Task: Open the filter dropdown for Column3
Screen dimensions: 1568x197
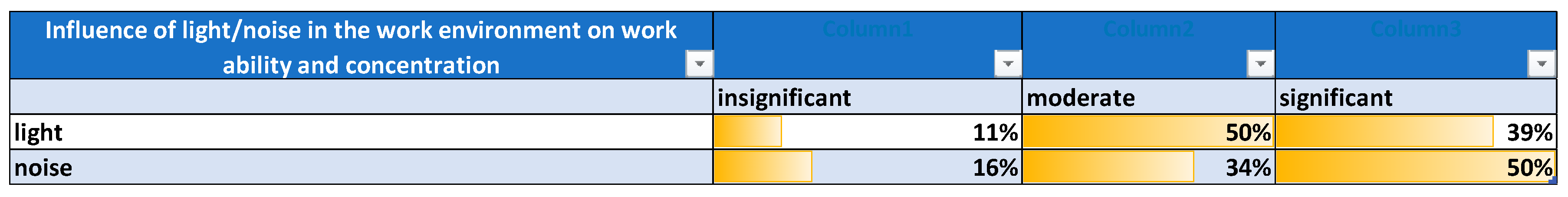Action: click(1541, 63)
